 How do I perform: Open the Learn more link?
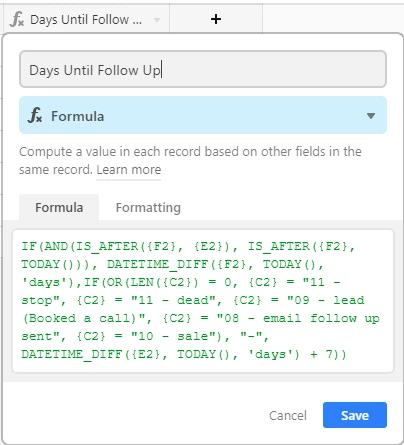pos(129,170)
